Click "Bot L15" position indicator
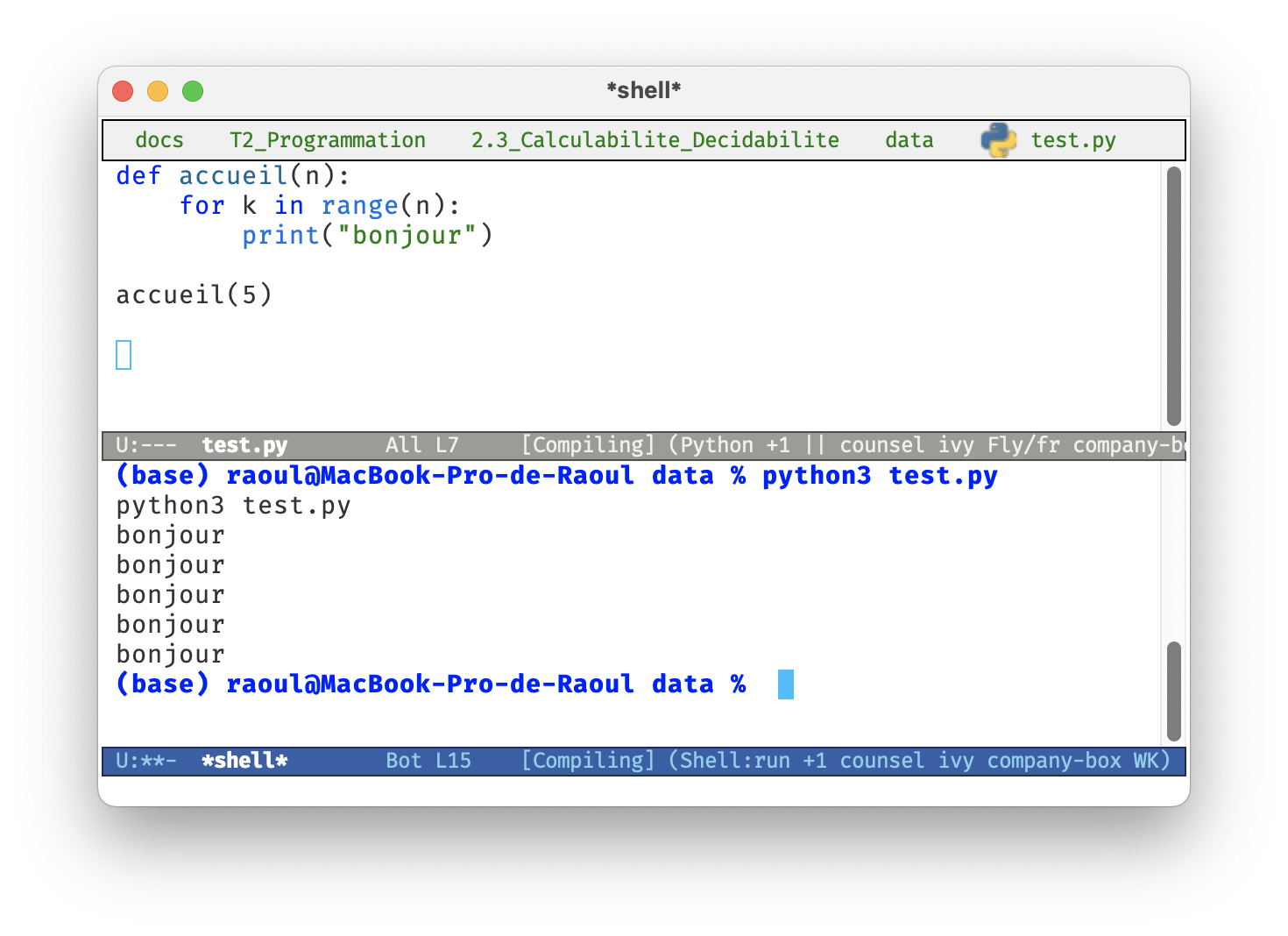Image resolution: width=1288 pixels, height=936 pixels. click(428, 761)
